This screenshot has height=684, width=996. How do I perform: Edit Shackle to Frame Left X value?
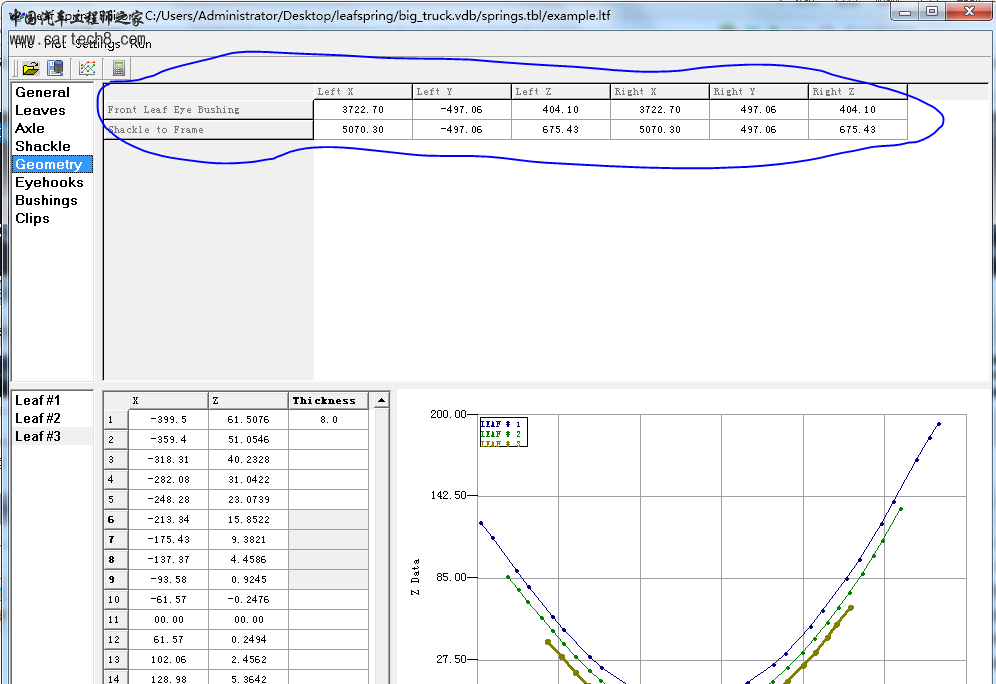coord(363,130)
